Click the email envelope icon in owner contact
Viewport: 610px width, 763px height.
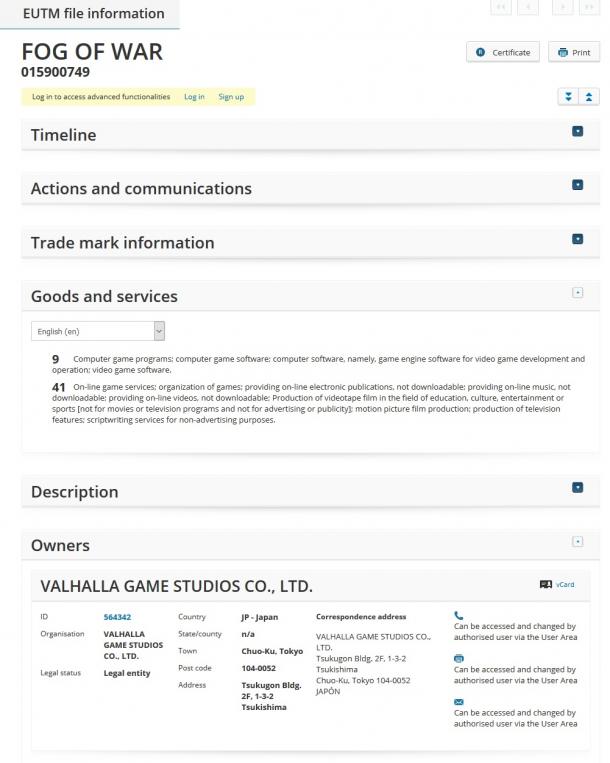tap(458, 702)
